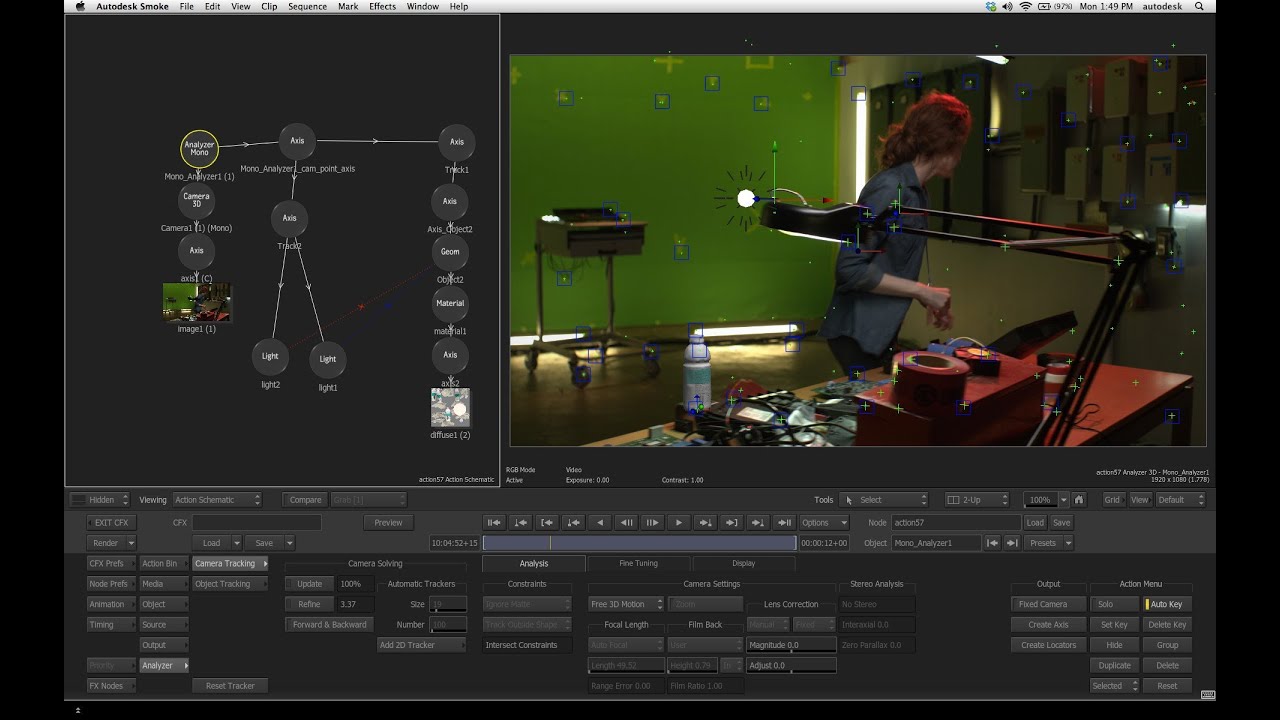Select the Analyzer Mono node in schematic

(x=199, y=149)
